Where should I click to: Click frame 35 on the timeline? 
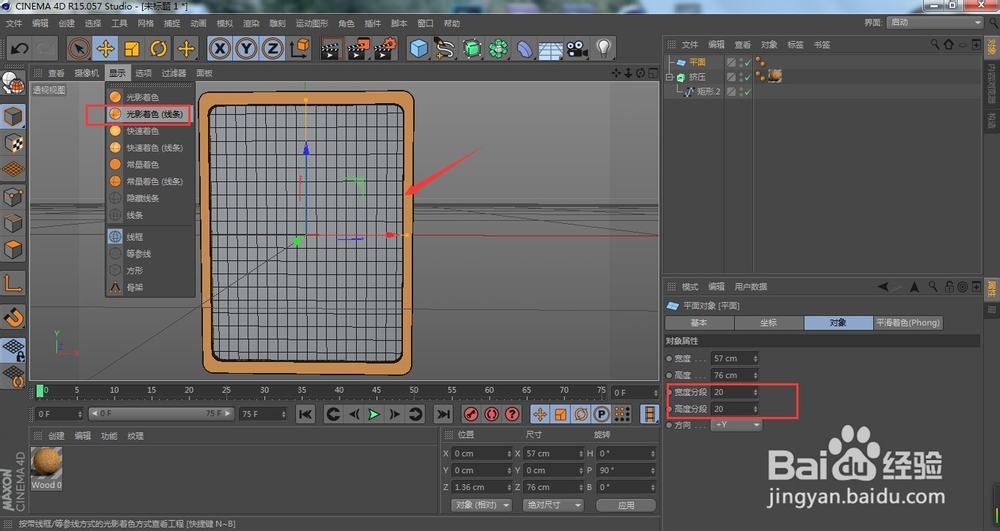tap(301, 389)
